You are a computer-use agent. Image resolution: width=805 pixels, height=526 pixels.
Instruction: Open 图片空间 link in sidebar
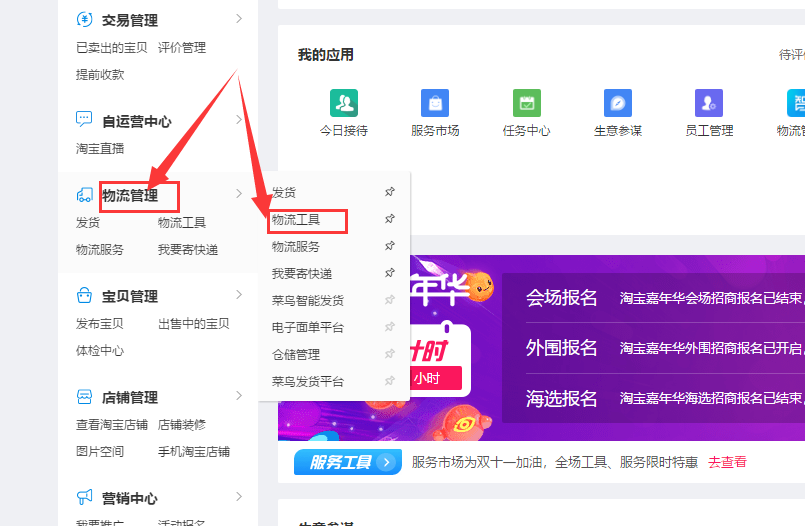tap(100, 452)
